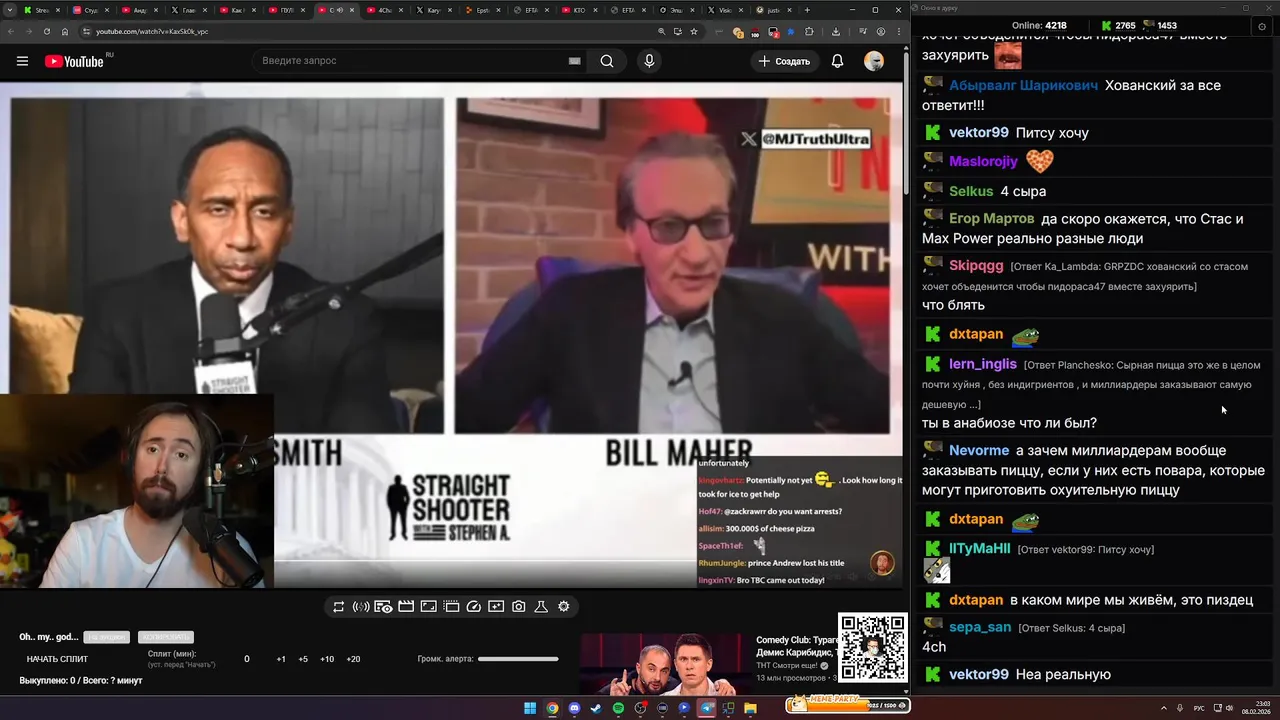
Task: Click the YouTube search magnifier button
Action: 607,61
